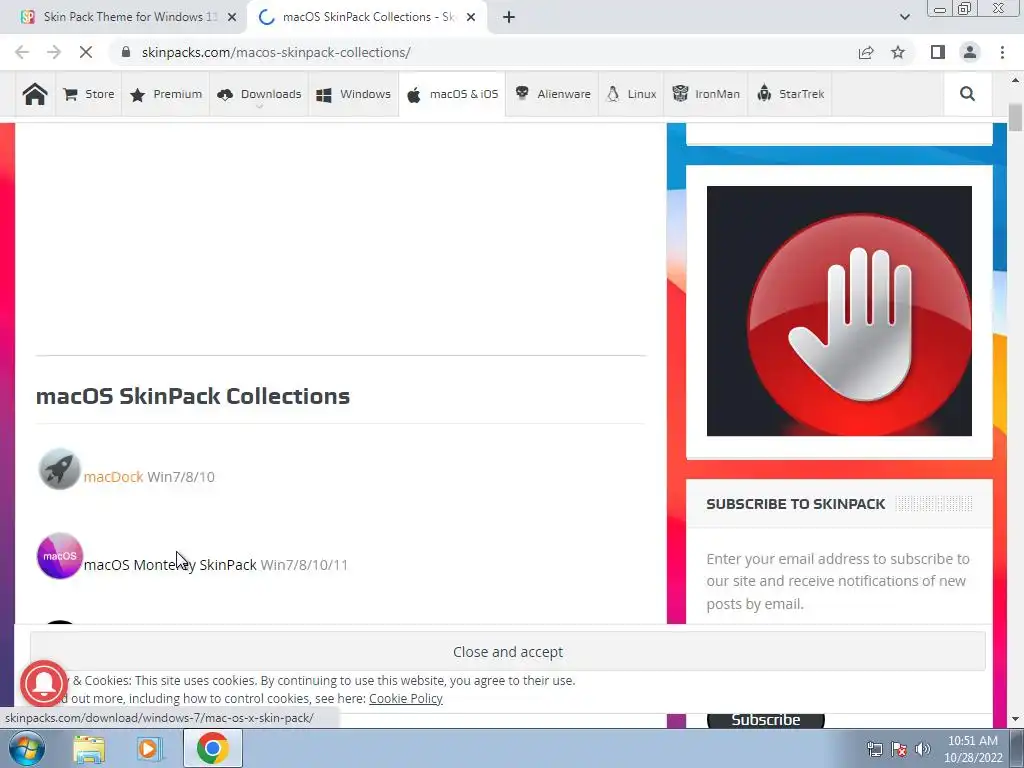Open the site search magnifier
This screenshot has height=768, width=1024.
click(967, 94)
